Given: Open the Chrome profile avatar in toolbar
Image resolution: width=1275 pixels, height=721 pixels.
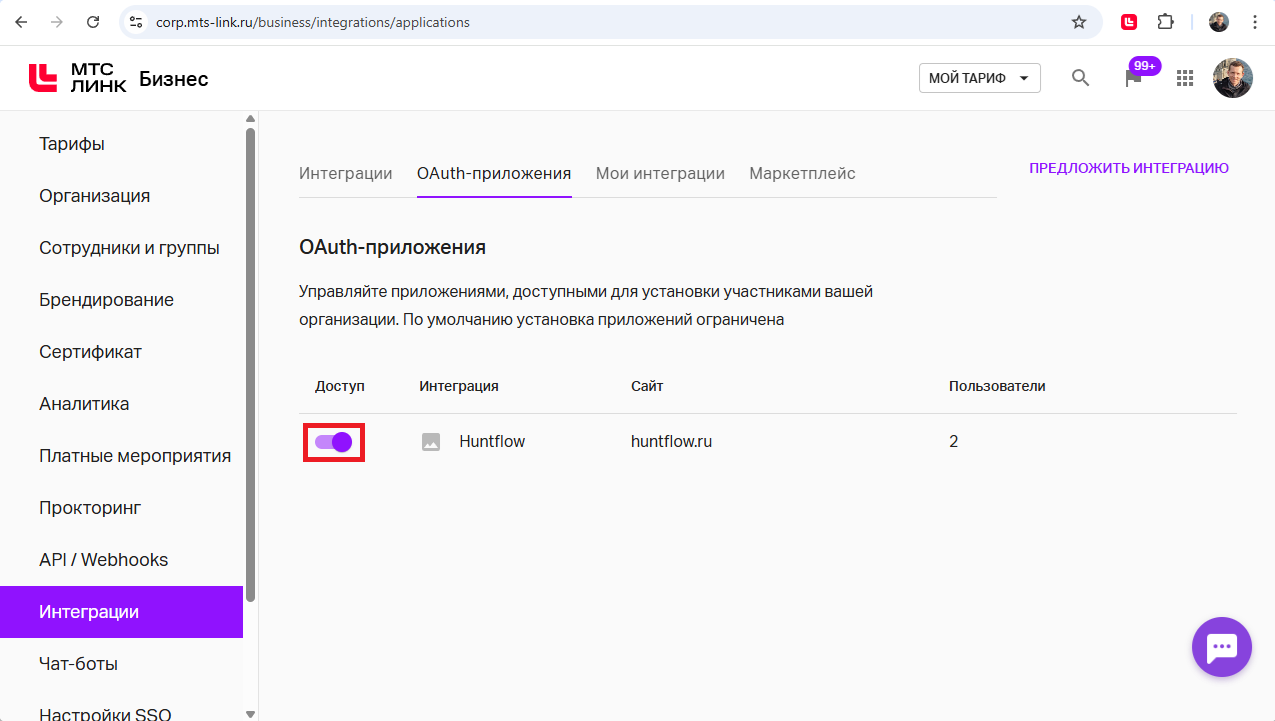Looking at the screenshot, I should 1219,22.
